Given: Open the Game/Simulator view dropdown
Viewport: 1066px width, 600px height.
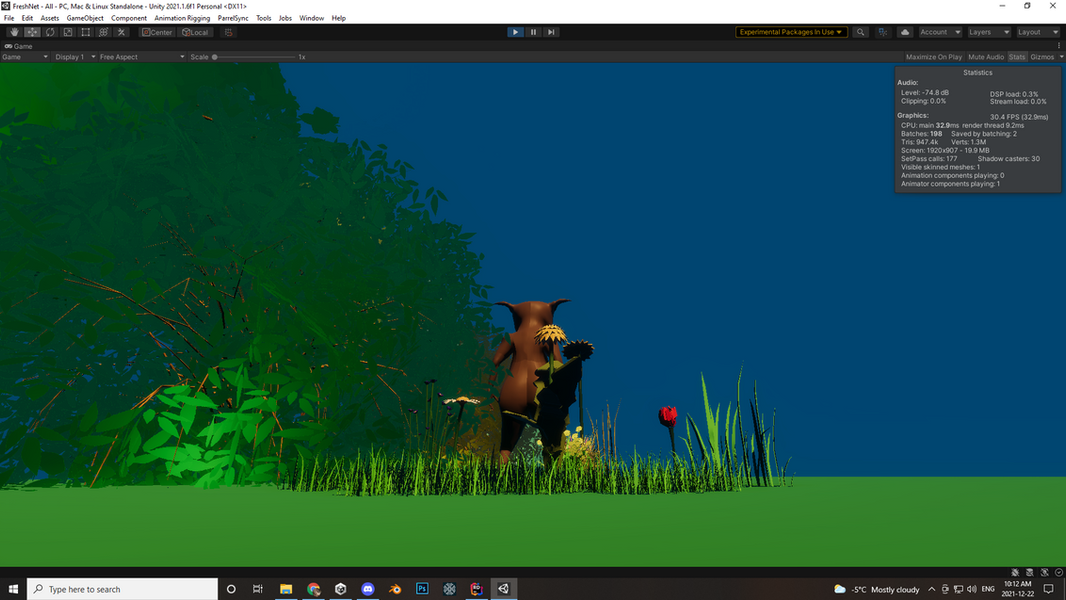Looking at the screenshot, I should pyautogui.click(x=25, y=57).
